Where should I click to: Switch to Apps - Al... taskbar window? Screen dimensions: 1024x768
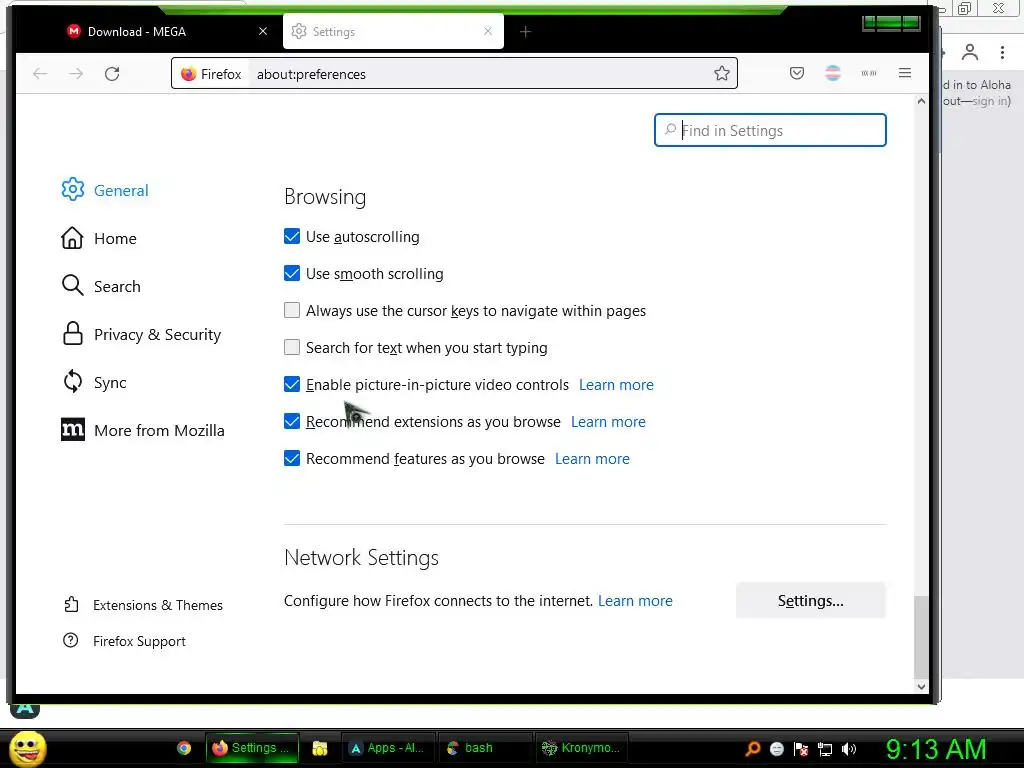(x=388, y=748)
